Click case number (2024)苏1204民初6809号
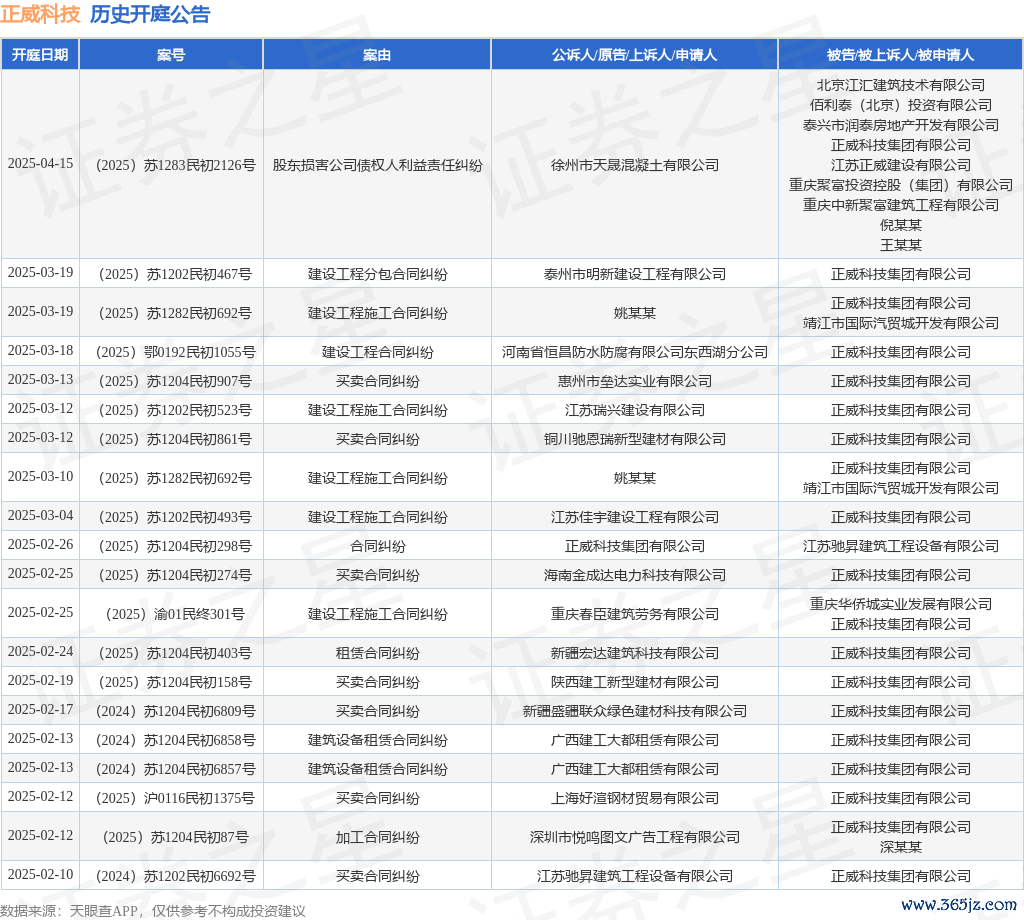Viewport: 1024px width, 920px height. click(x=176, y=711)
